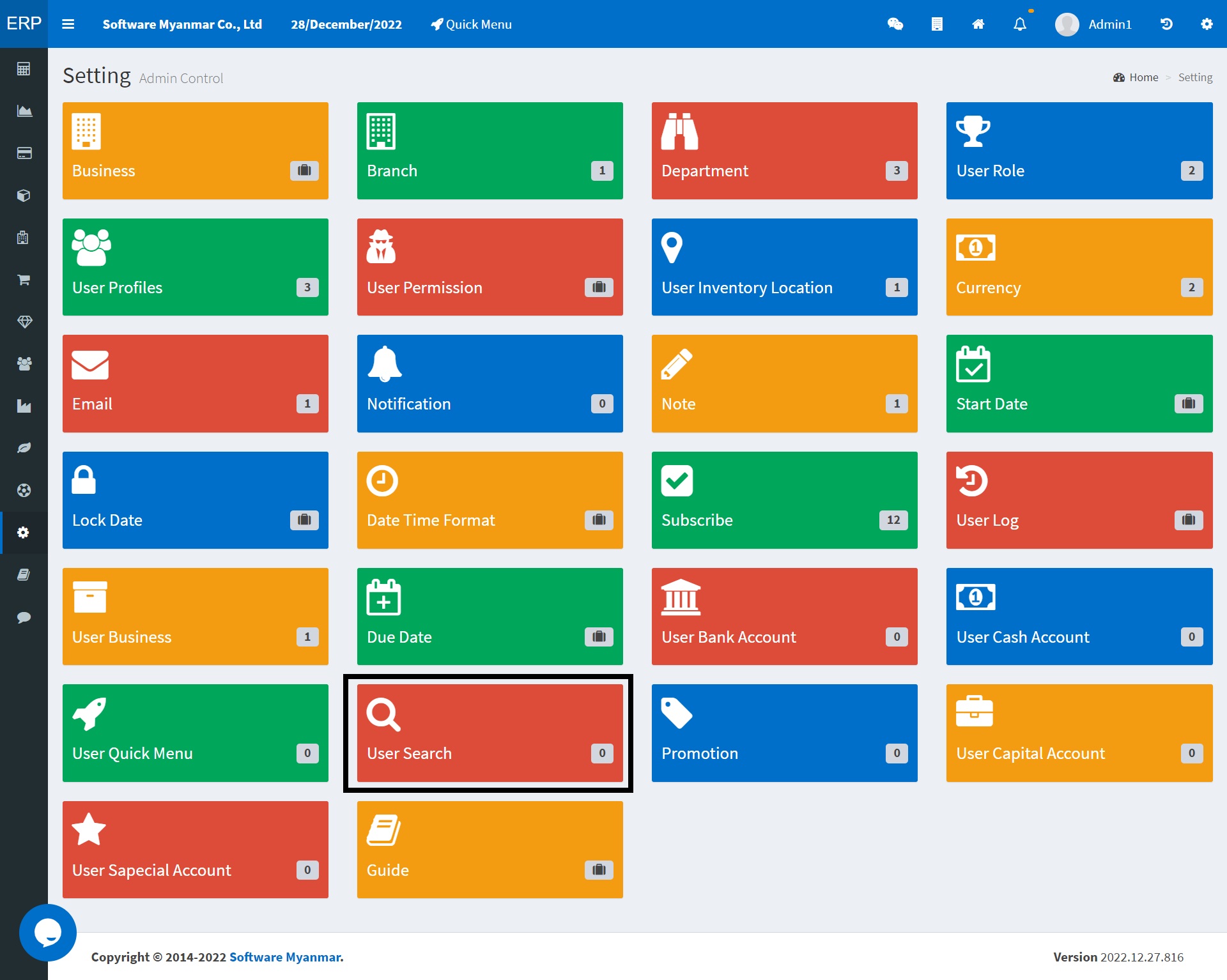Open Quick Menu in top bar
Image resolution: width=1227 pixels, height=980 pixels.
(x=472, y=24)
